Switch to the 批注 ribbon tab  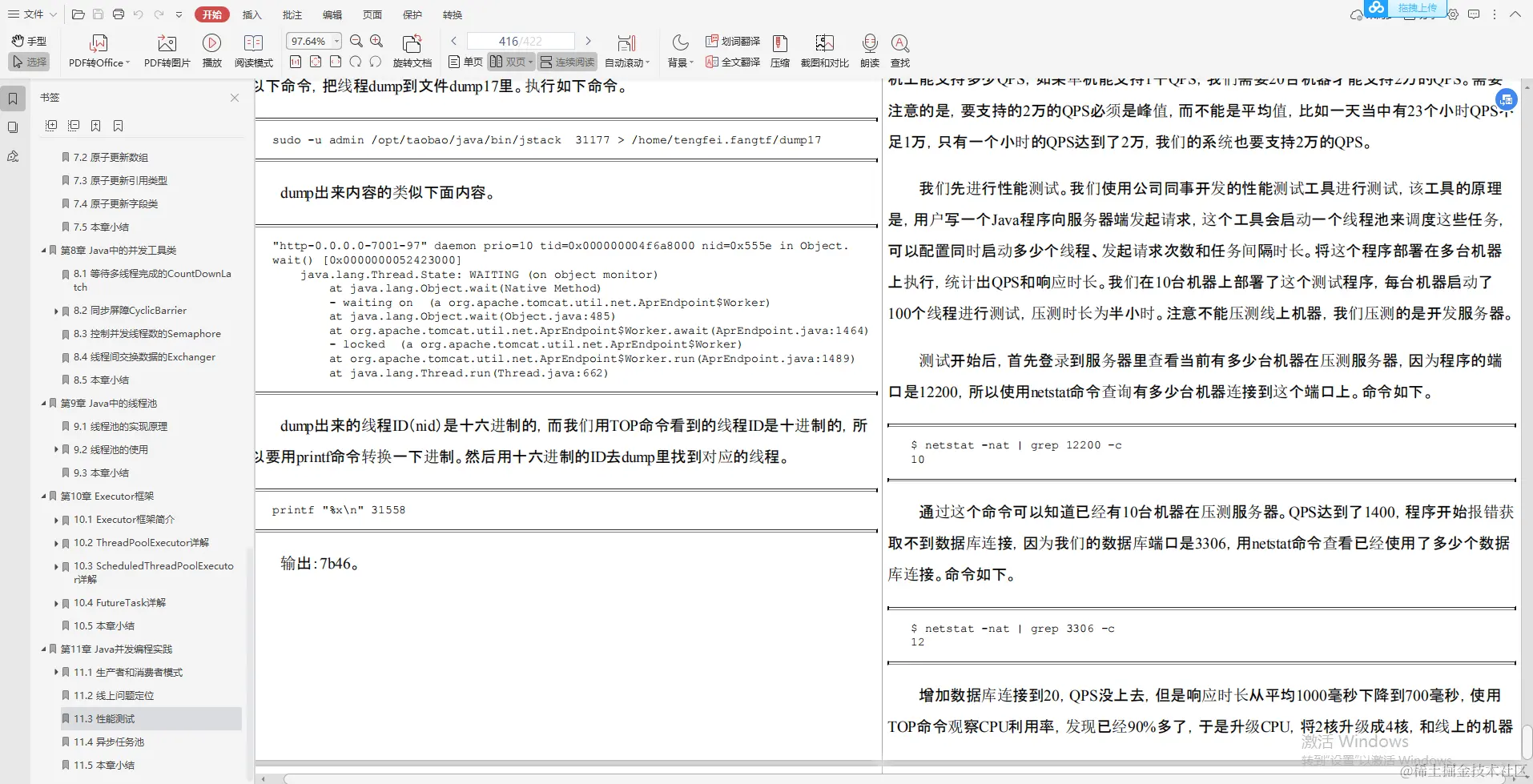pos(292,14)
